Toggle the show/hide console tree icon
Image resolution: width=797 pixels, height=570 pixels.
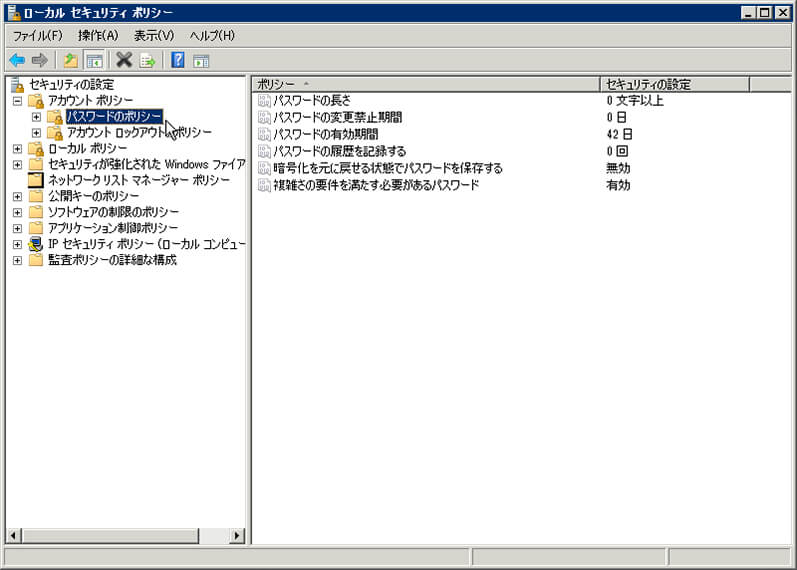[95, 61]
